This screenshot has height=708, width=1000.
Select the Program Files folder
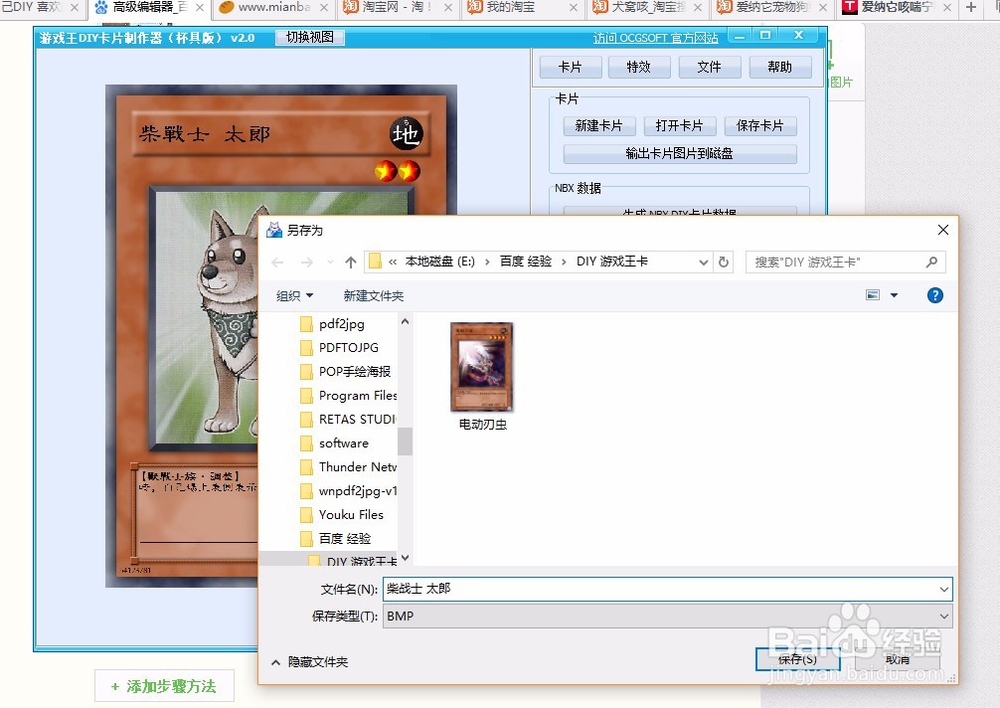348,395
